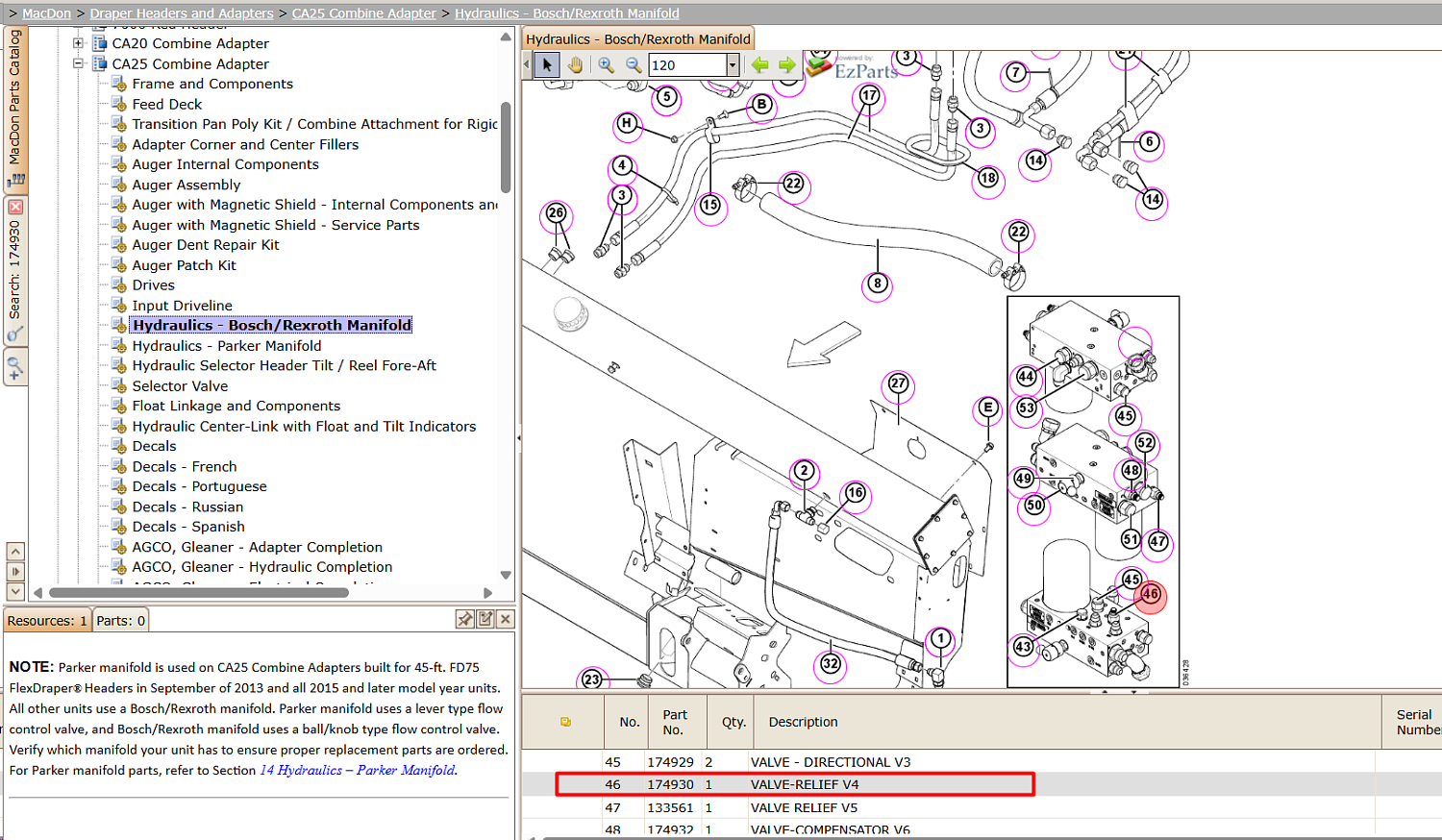Collapse the diagram toolbar with left arrow
Image resolution: width=1442 pixels, height=840 pixels.
pyautogui.click(x=527, y=65)
